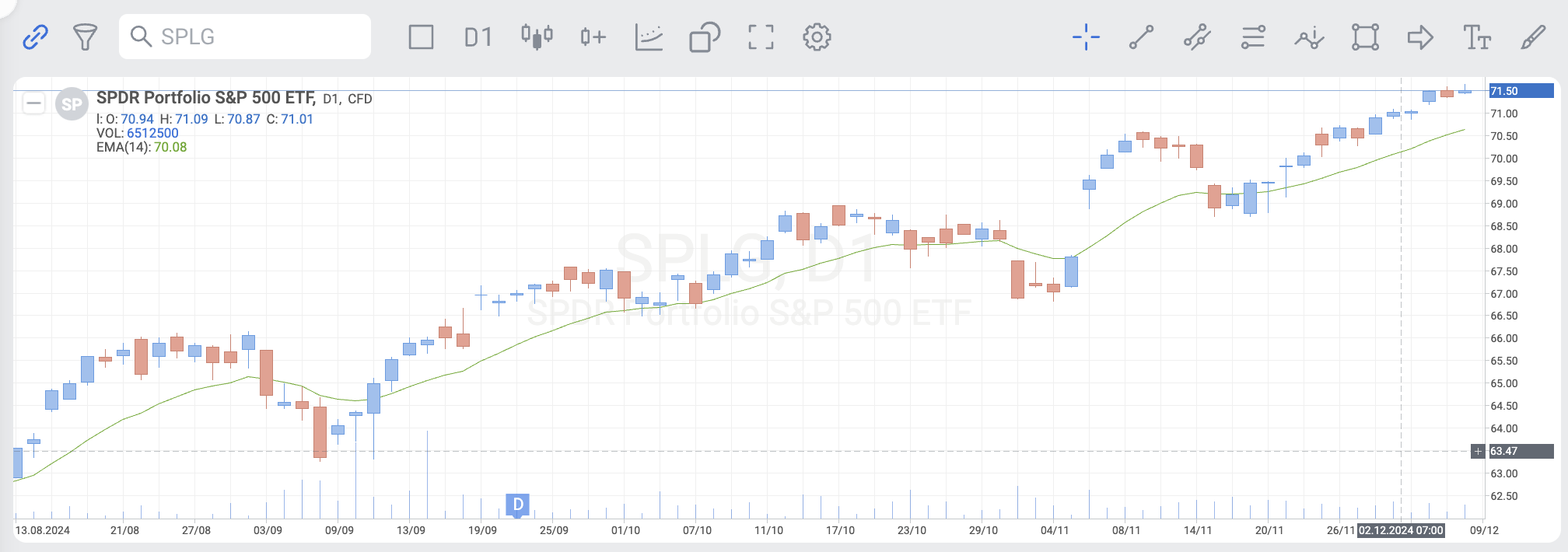Open chart settings gear
Screen dimensions: 1568x552
817,37
